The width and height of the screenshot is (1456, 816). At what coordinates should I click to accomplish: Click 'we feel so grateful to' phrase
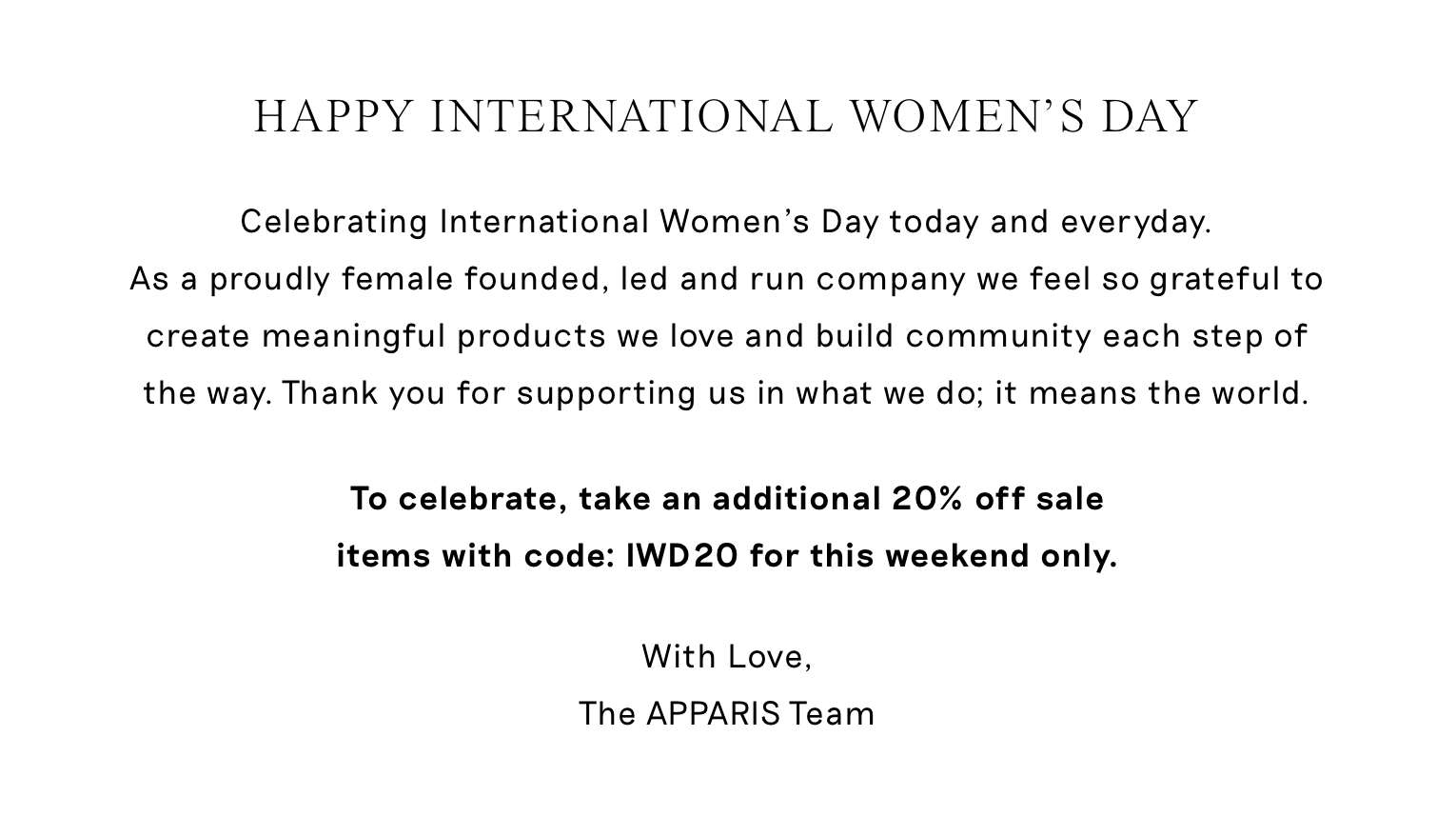(1151, 279)
